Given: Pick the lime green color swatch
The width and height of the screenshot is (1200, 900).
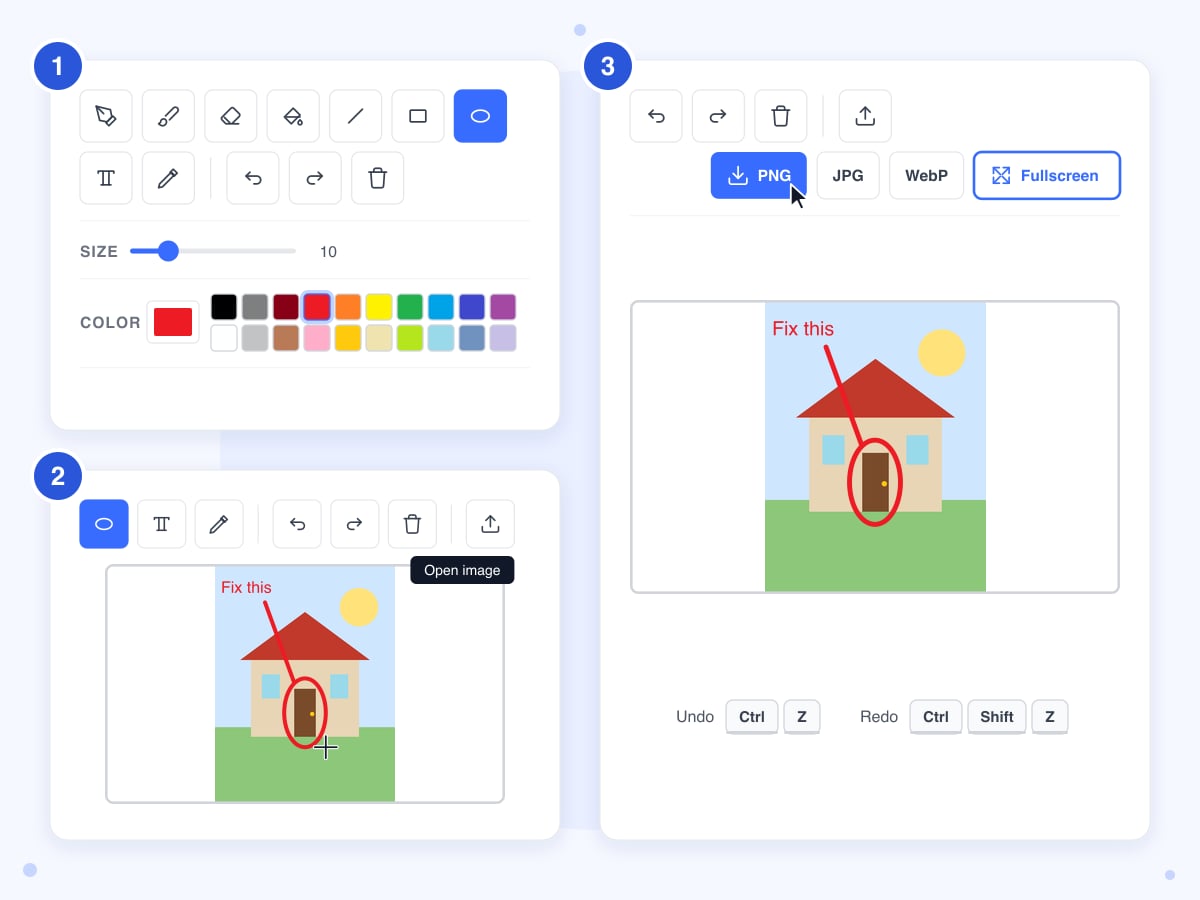Looking at the screenshot, I should [x=410, y=338].
